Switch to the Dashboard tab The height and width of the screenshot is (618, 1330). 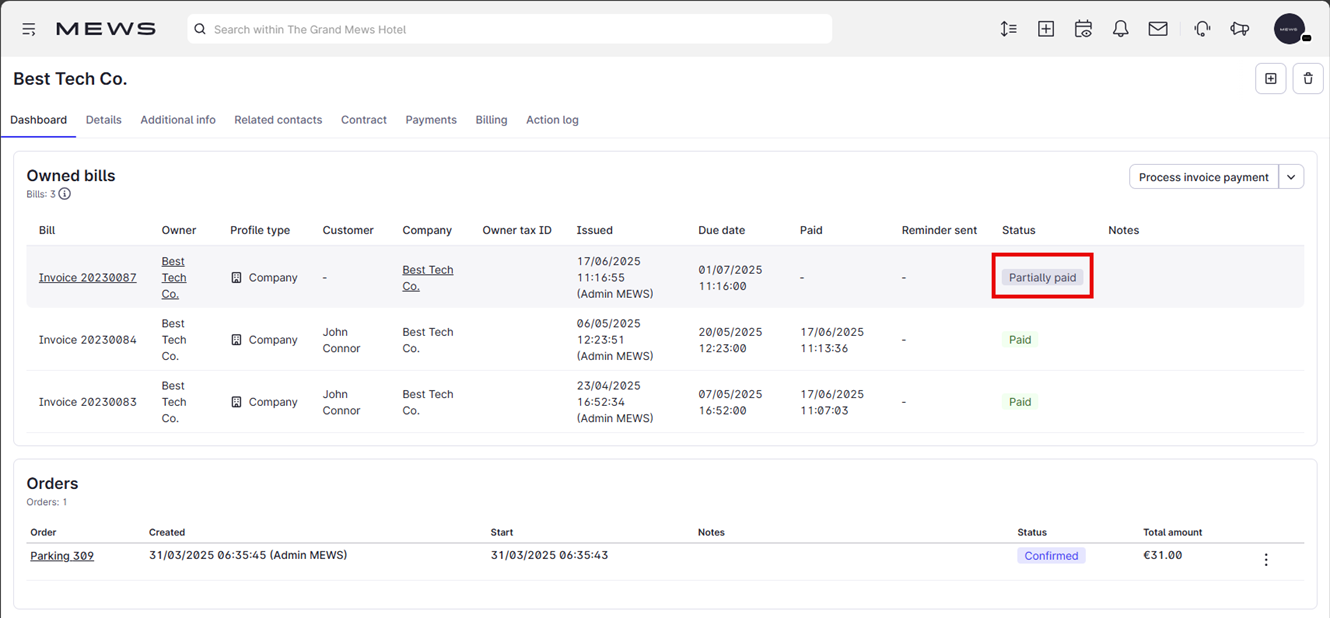tap(39, 120)
